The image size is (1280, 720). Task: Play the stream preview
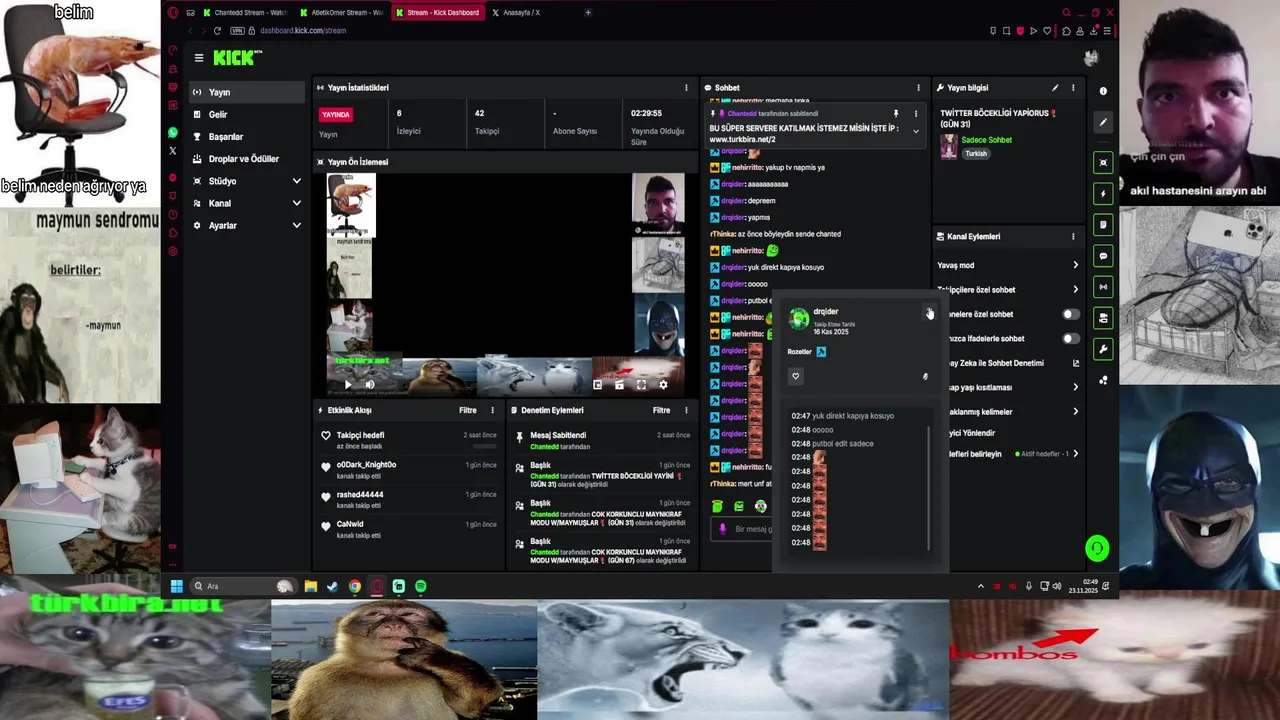click(x=348, y=384)
